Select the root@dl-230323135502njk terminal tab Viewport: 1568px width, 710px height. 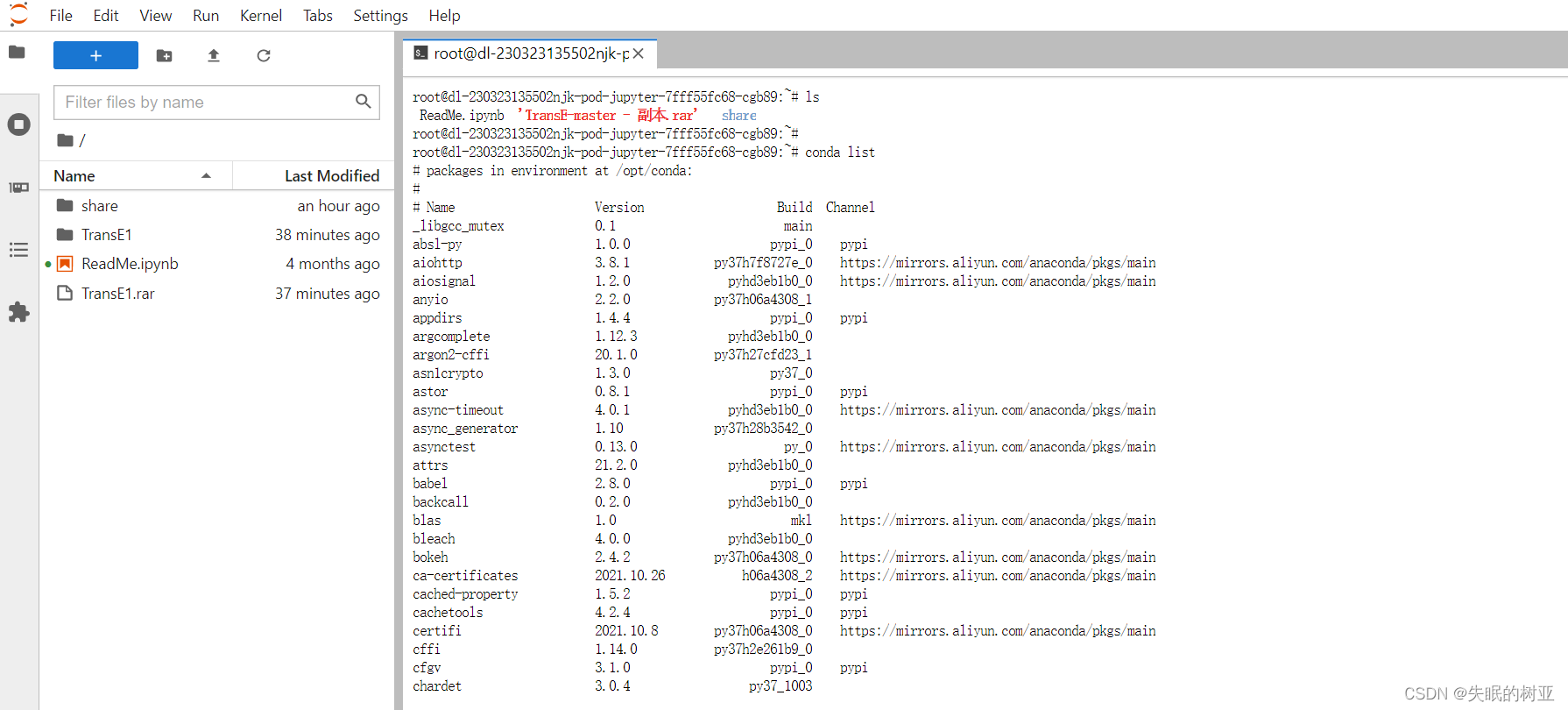(531, 53)
